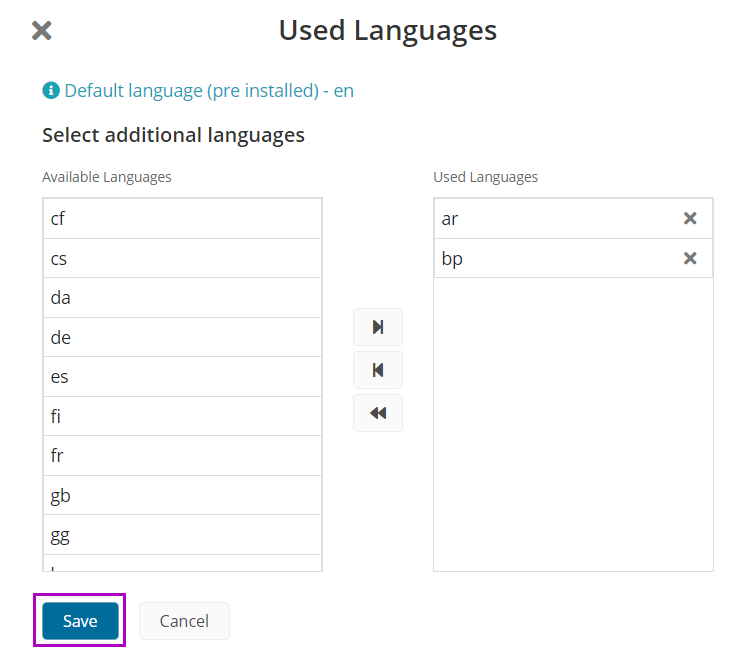
Task: Select 'da' in Available Languages
Action: pos(182,298)
